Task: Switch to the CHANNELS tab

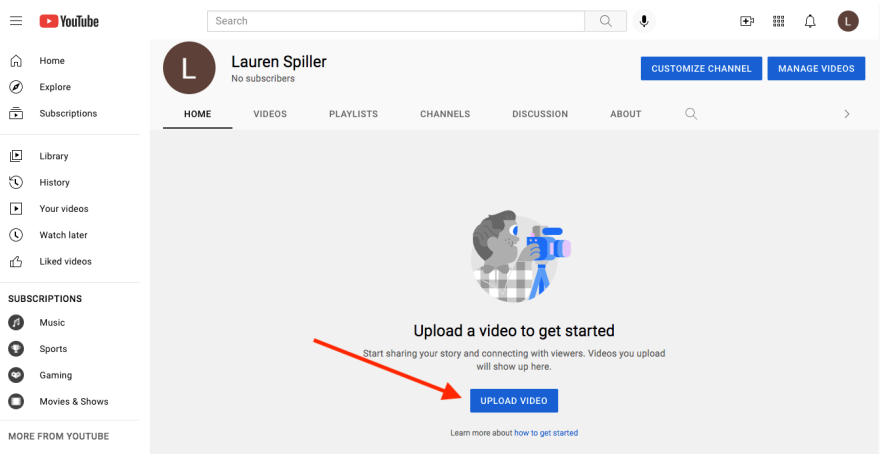Action: [445, 114]
